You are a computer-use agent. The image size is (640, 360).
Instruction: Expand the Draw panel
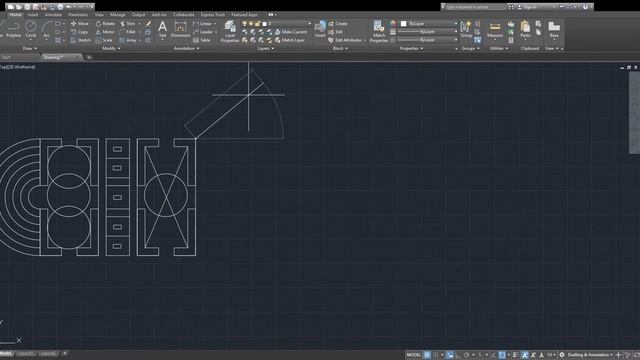(x=29, y=49)
